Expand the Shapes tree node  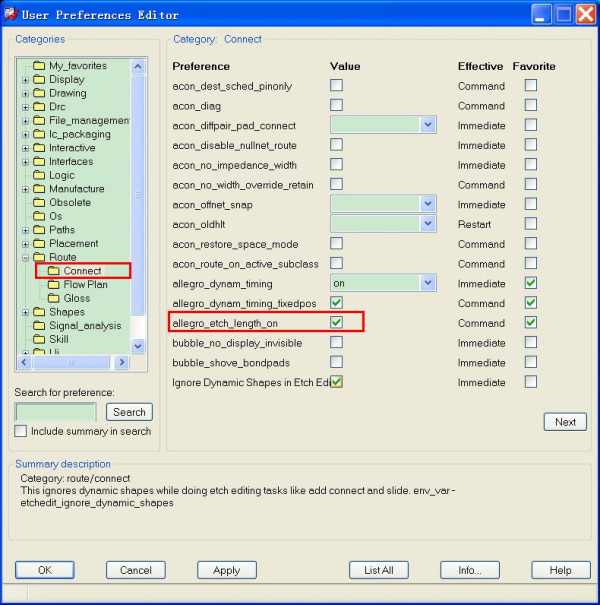click(x=25, y=313)
